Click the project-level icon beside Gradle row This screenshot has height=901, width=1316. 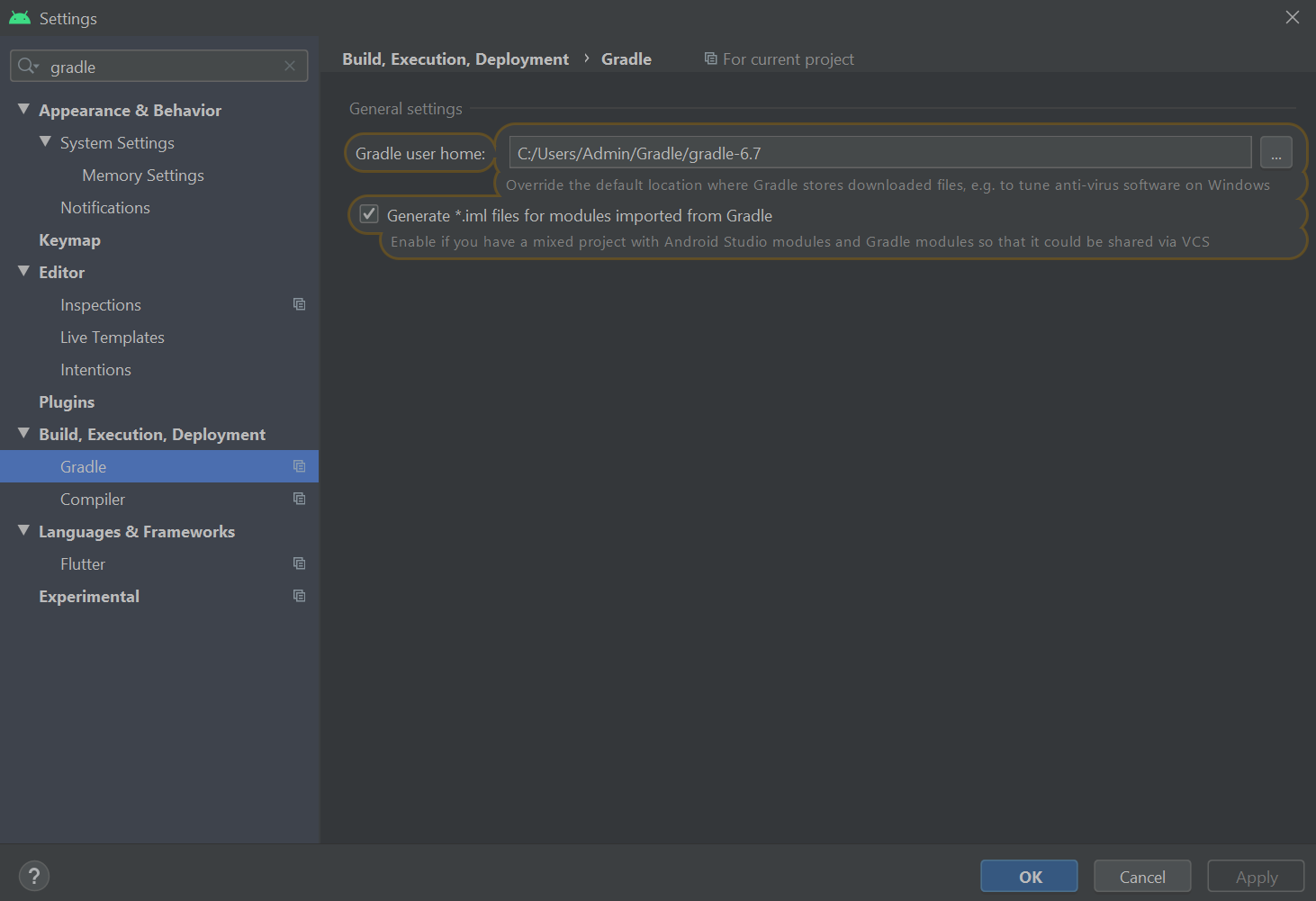tap(300, 466)
